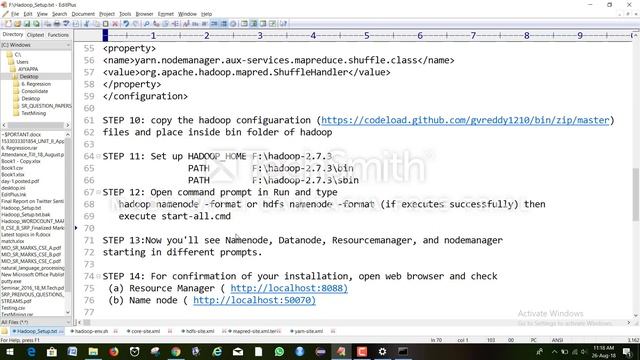The width and height of the screenshot is (640, 360).
Task: Click the Save All toolbar icon
Action: pos(36,24)
